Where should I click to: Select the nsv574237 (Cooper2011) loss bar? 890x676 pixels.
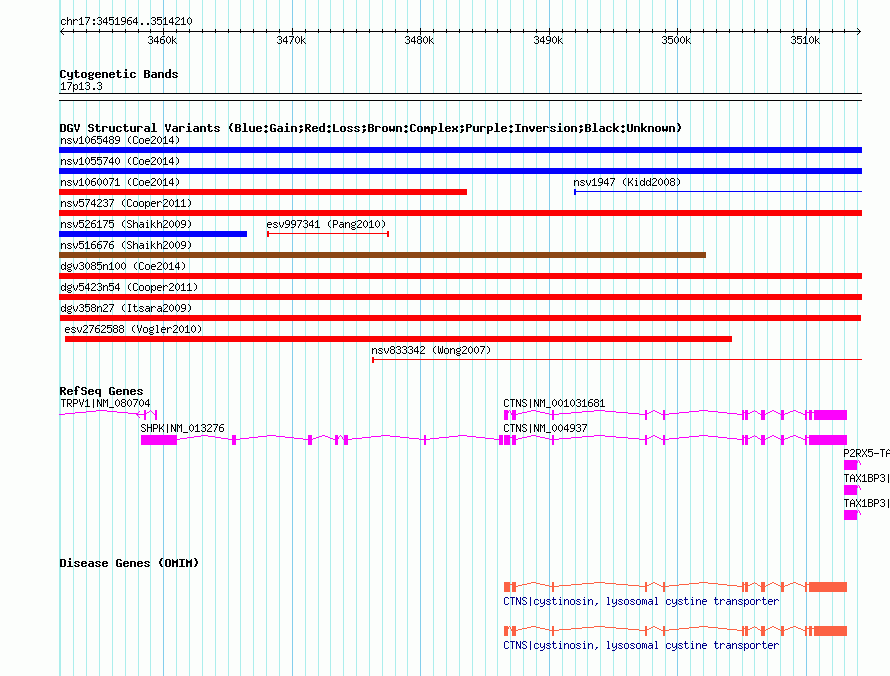[x=460, y=213]
